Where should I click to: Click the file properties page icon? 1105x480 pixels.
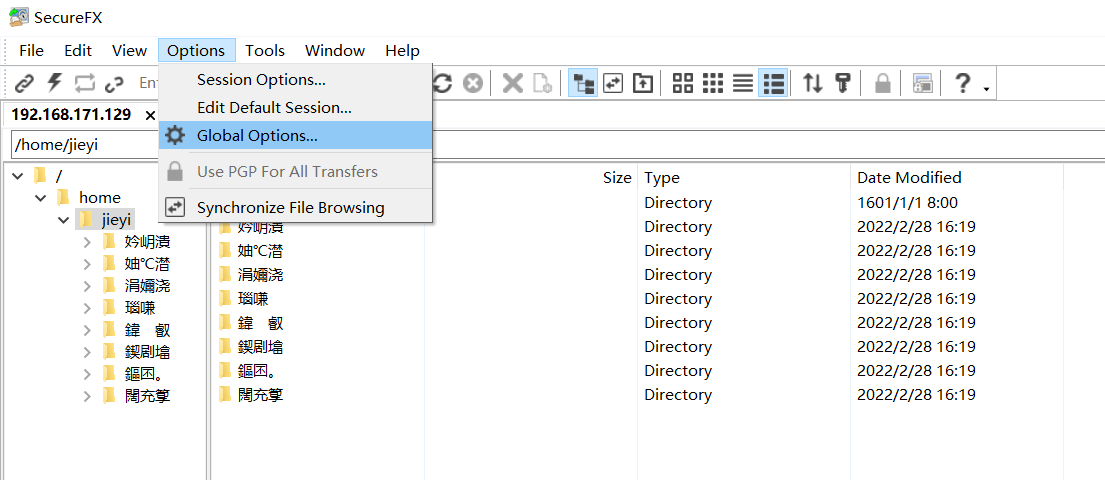(x=542, y=83)
